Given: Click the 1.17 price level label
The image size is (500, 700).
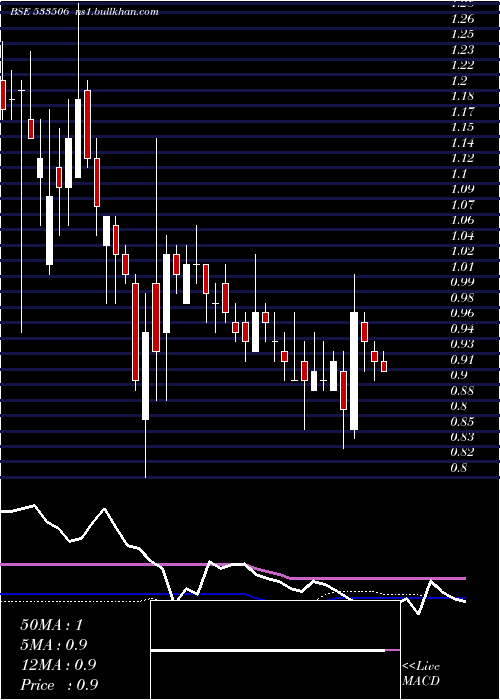Looking at the screenshot, I should point(462,112).
